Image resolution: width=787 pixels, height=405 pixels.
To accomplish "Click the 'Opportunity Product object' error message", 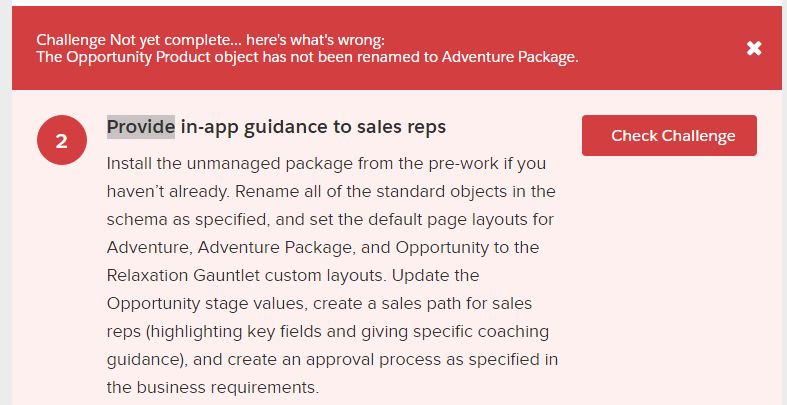I will (307, 57).
